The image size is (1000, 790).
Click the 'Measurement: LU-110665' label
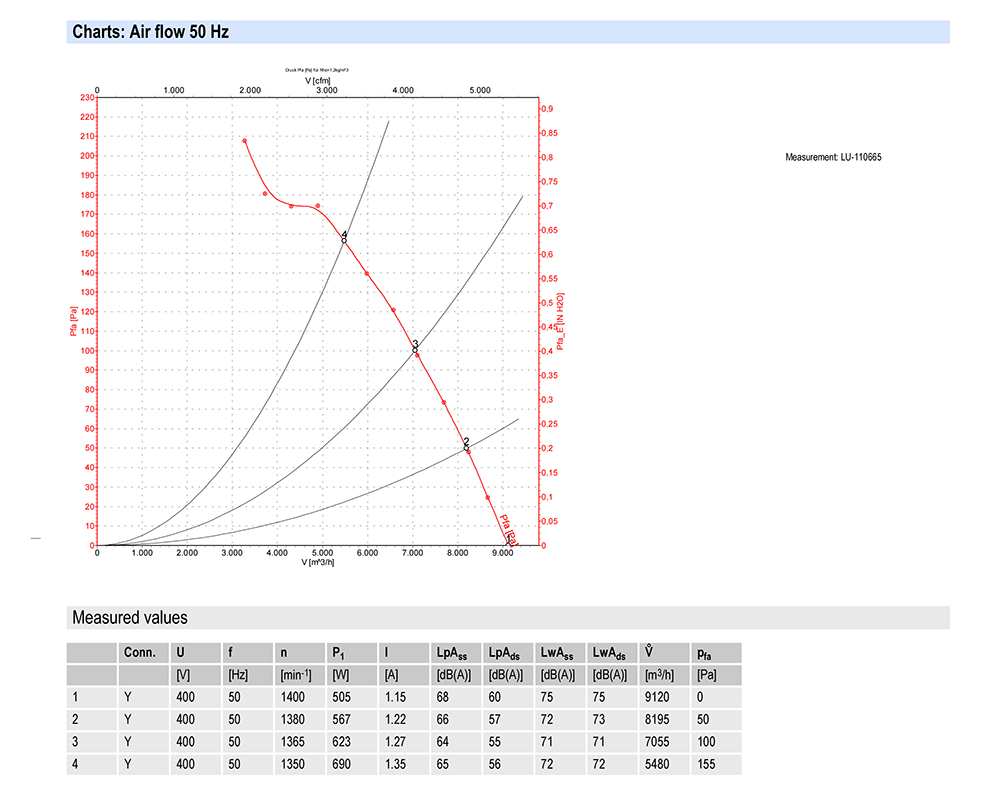tap(833, 157)
